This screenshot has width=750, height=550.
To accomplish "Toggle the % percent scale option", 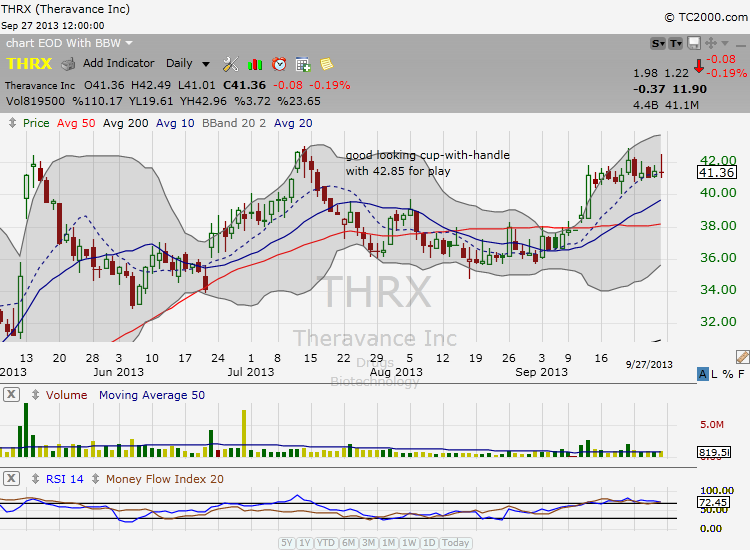I will coord(728,374).
